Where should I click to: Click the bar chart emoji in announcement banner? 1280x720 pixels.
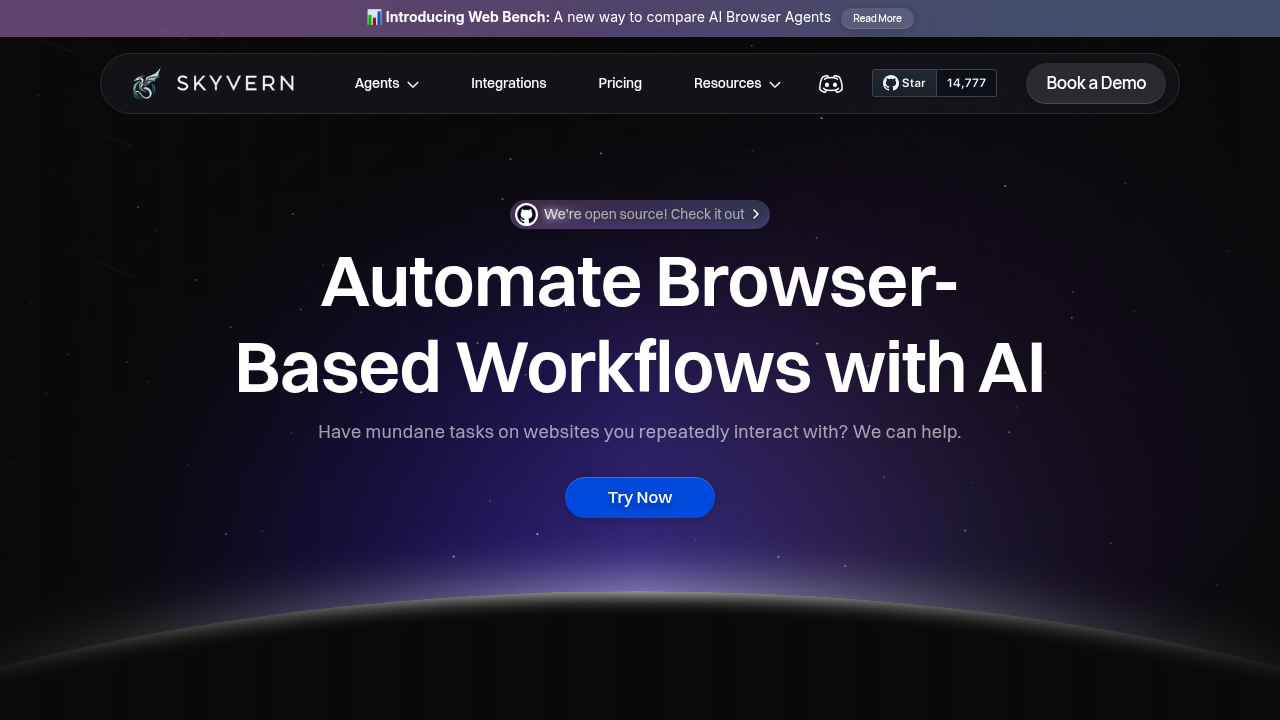(374, 17)
